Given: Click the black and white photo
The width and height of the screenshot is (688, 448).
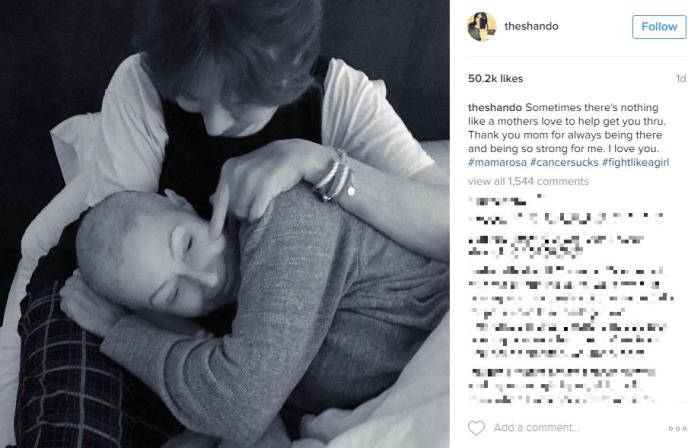Looking at the screenshot, I should point(225,224).
